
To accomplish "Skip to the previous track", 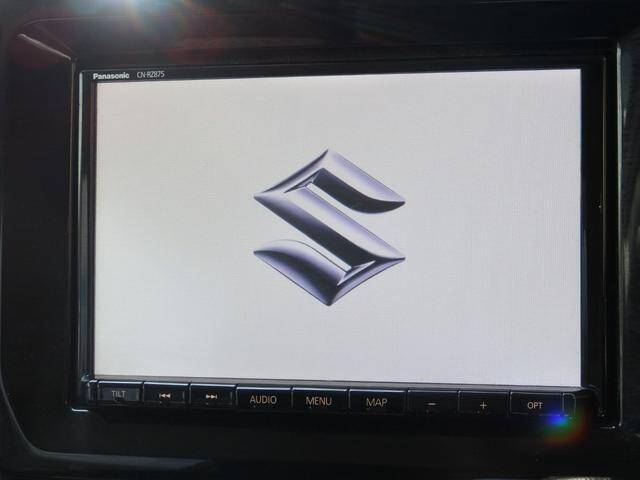I will click(165, 396).
